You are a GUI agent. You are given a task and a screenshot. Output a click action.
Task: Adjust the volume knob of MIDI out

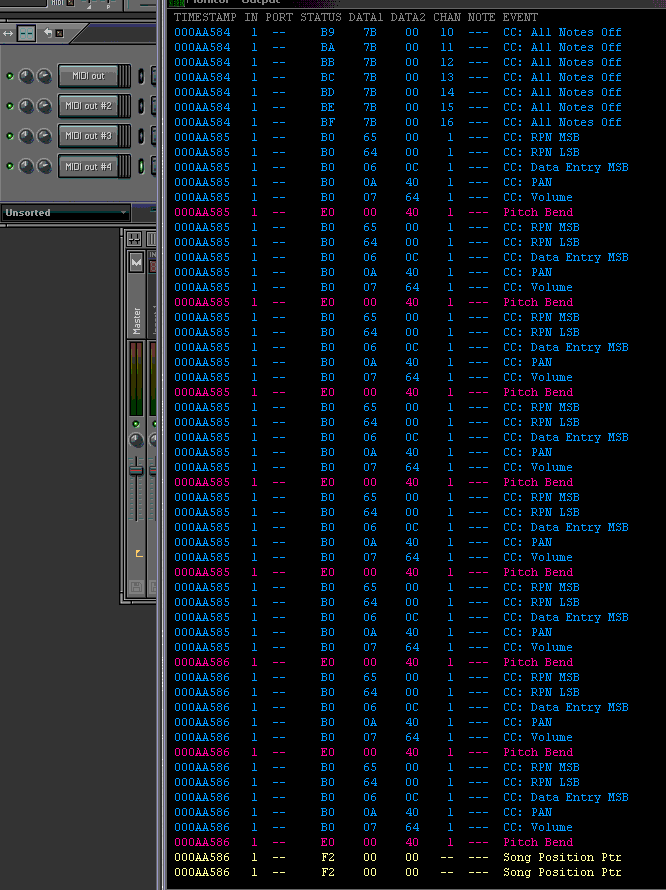44,75
